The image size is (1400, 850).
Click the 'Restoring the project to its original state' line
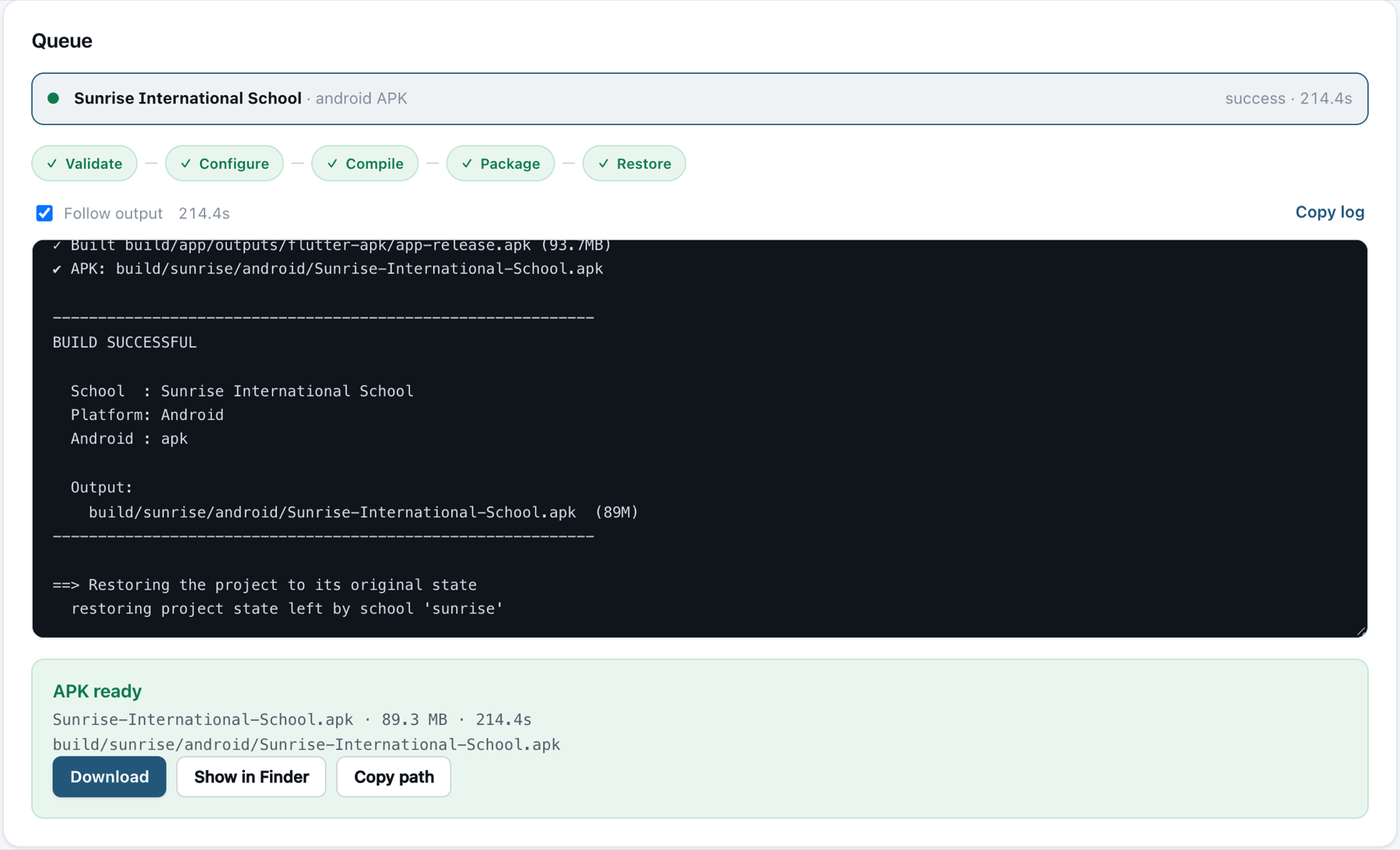coord(264,585)
